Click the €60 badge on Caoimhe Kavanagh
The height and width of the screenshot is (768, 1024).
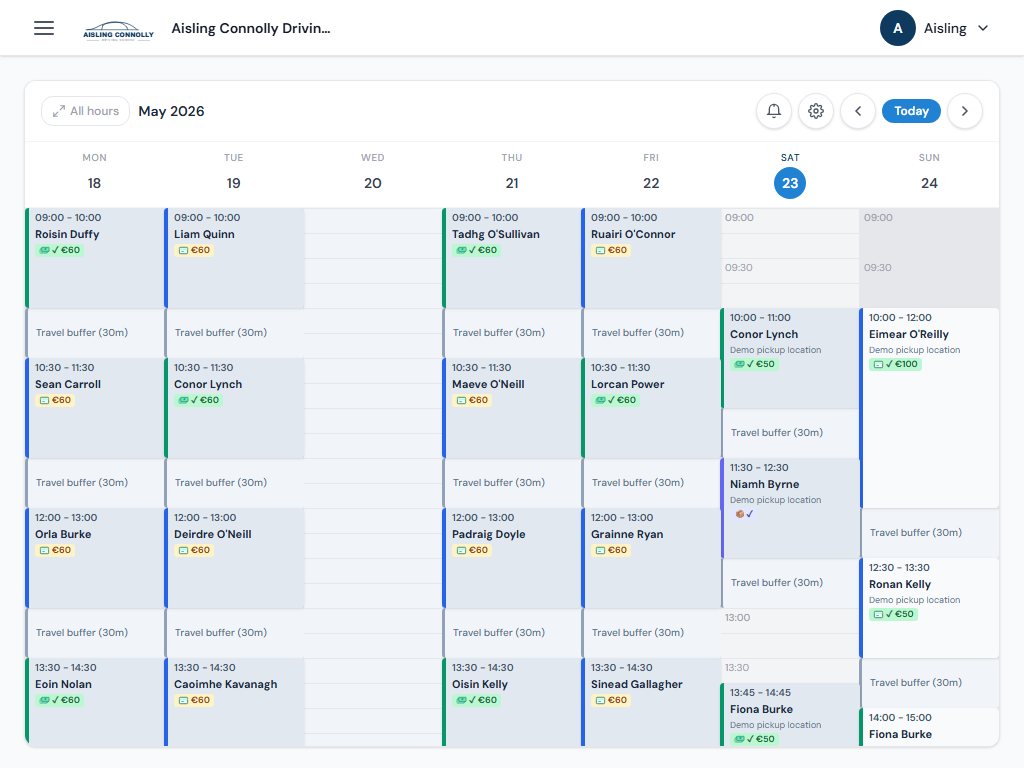(195, 700)
